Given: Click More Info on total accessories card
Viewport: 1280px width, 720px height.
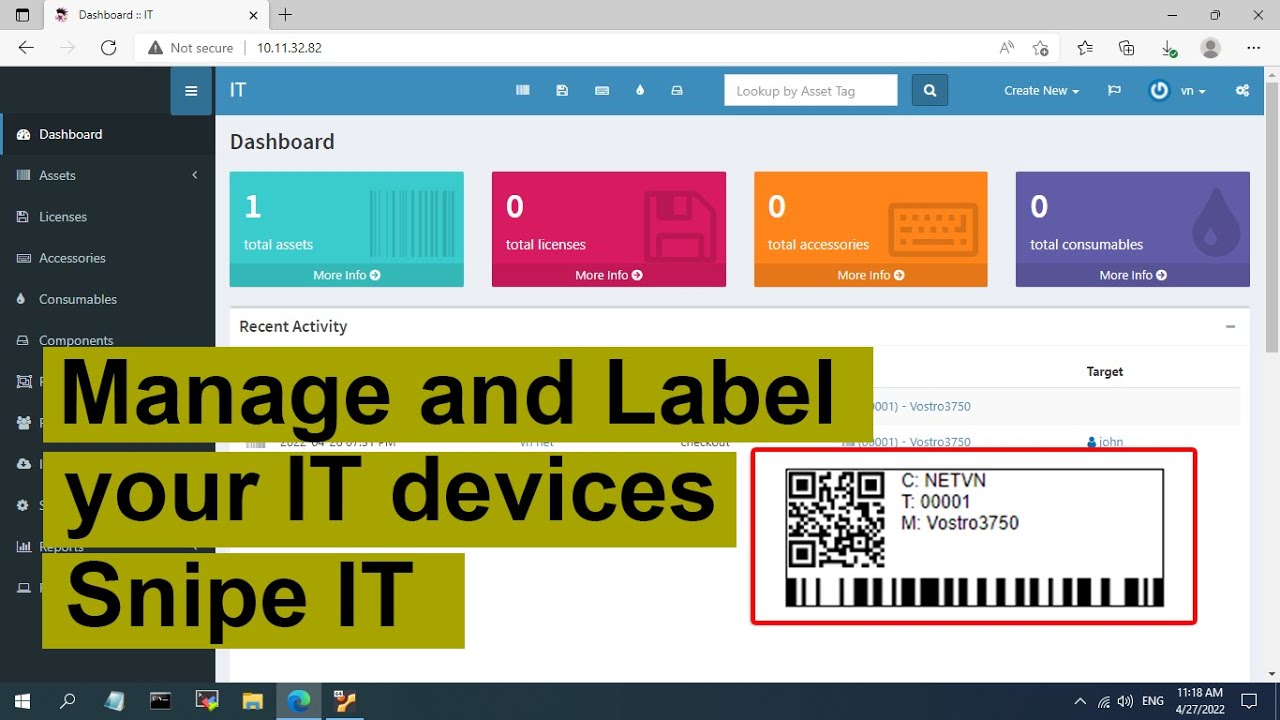Looking at the screenshot, I should point(871,275).
